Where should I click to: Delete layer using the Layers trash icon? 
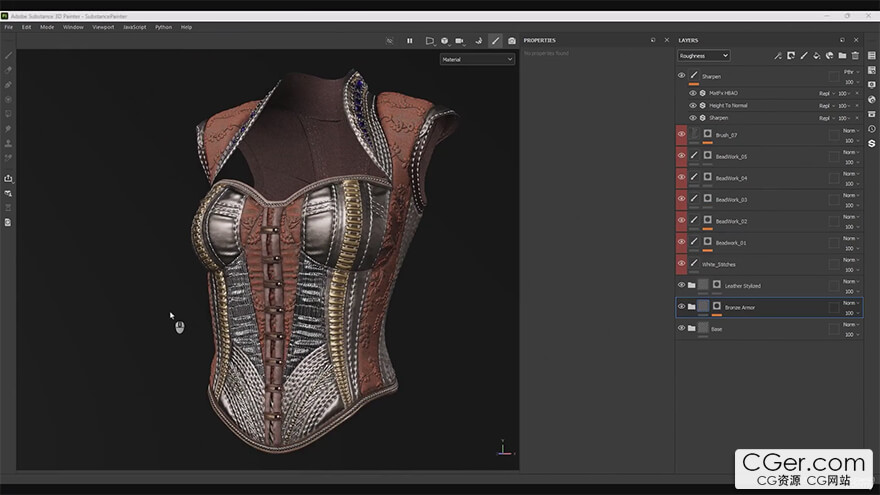(x=855, y=56)
